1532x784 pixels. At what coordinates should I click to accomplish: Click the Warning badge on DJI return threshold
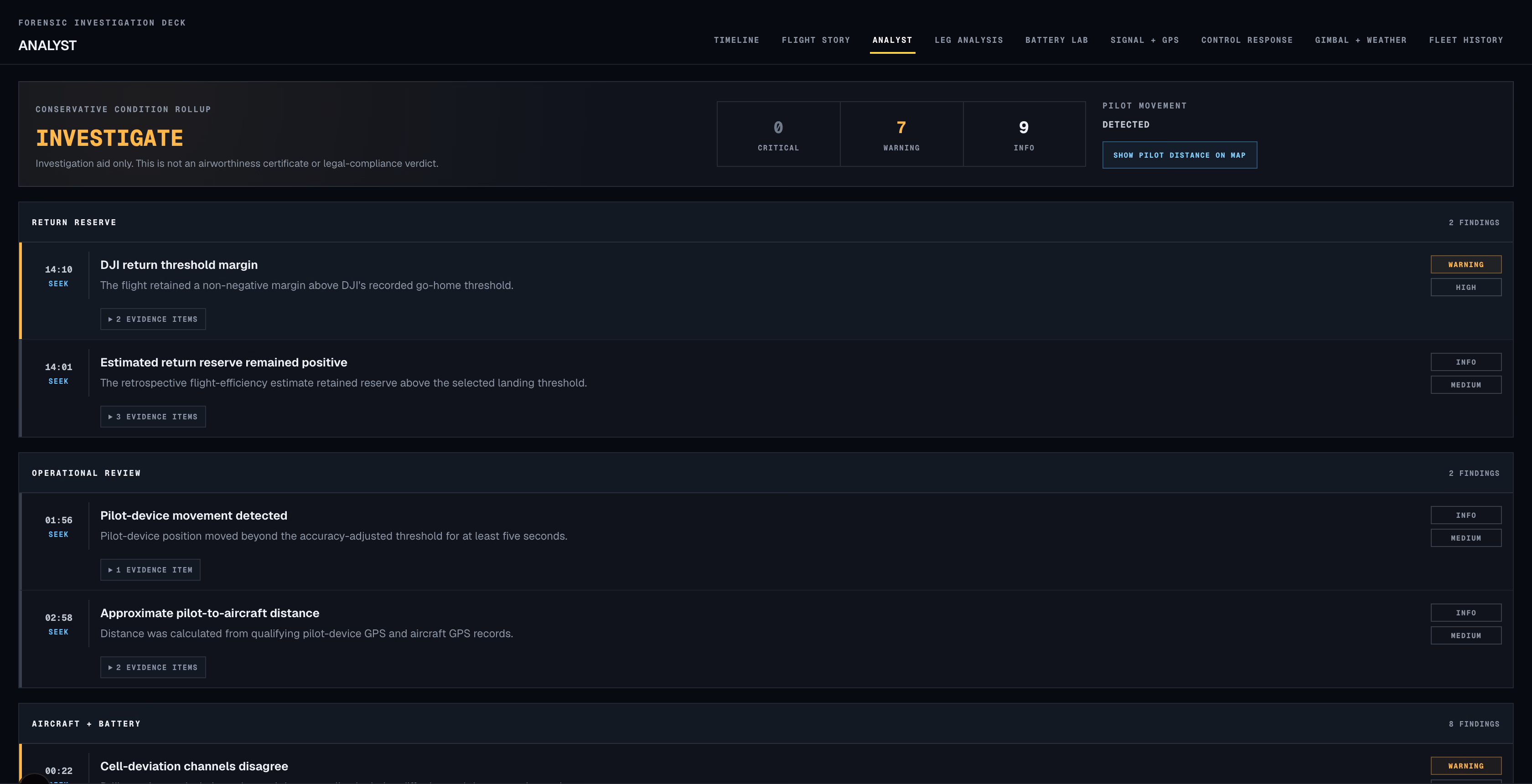coord(1466,264)
